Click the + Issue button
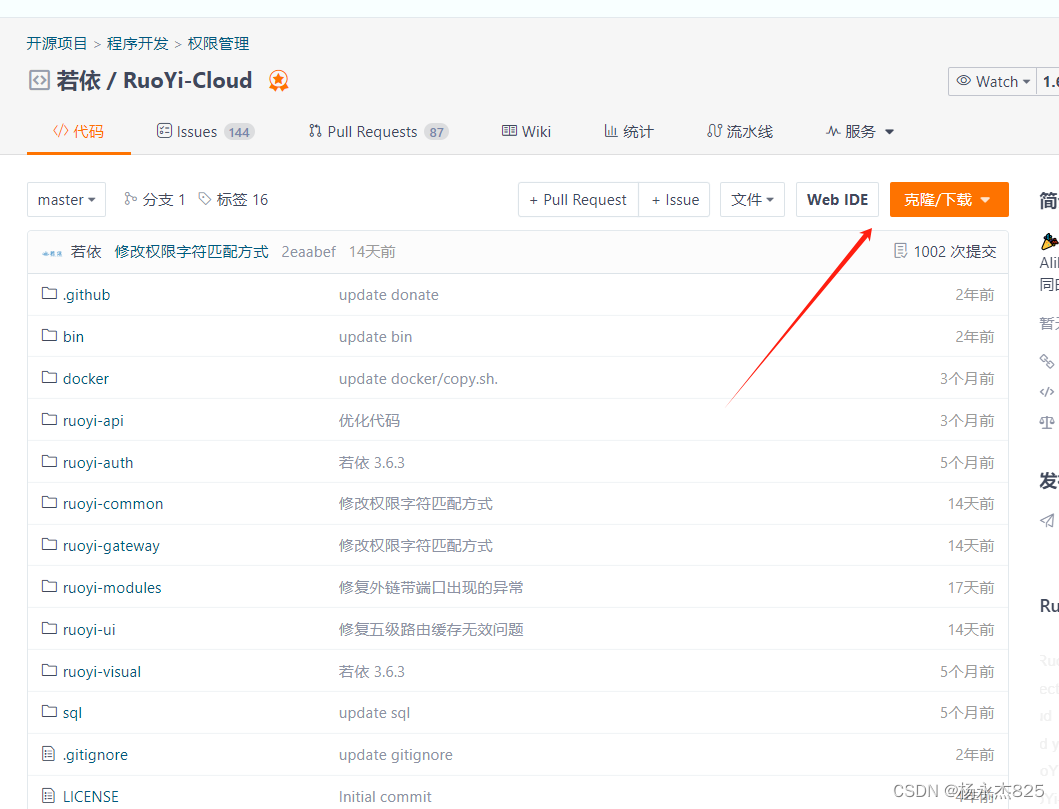 point(674,199)
